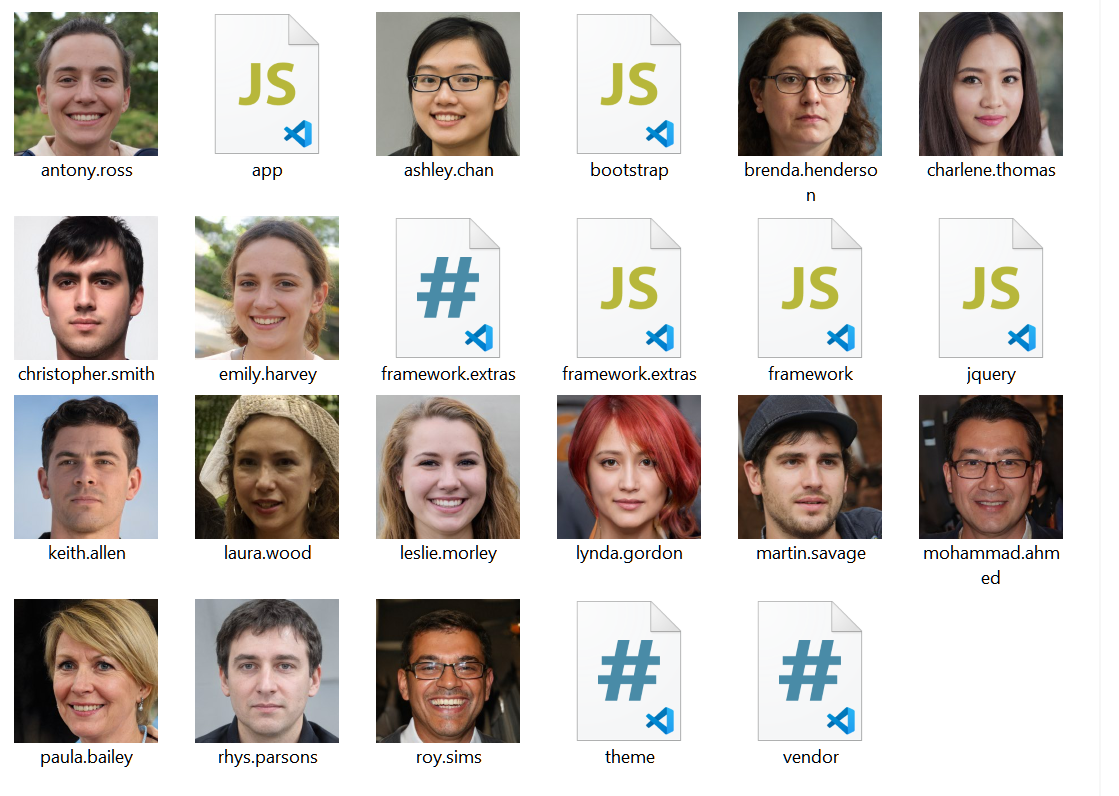The height and width of the screenshot is (796, 1119).
Task: Select the charlene.thomas photo thumbnail
Action: coord(991,84)
